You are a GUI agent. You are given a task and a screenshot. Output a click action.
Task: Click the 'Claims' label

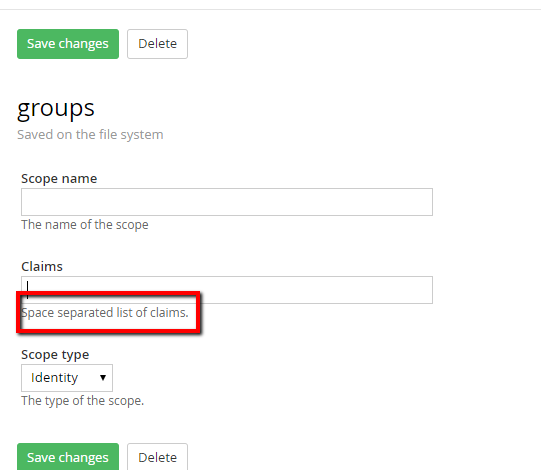42,266
